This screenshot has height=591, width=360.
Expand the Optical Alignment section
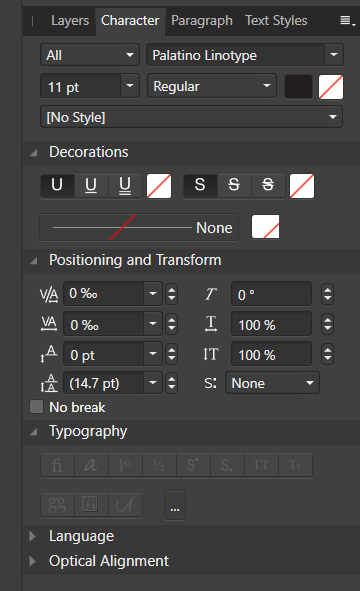click(x=33, y=561)
